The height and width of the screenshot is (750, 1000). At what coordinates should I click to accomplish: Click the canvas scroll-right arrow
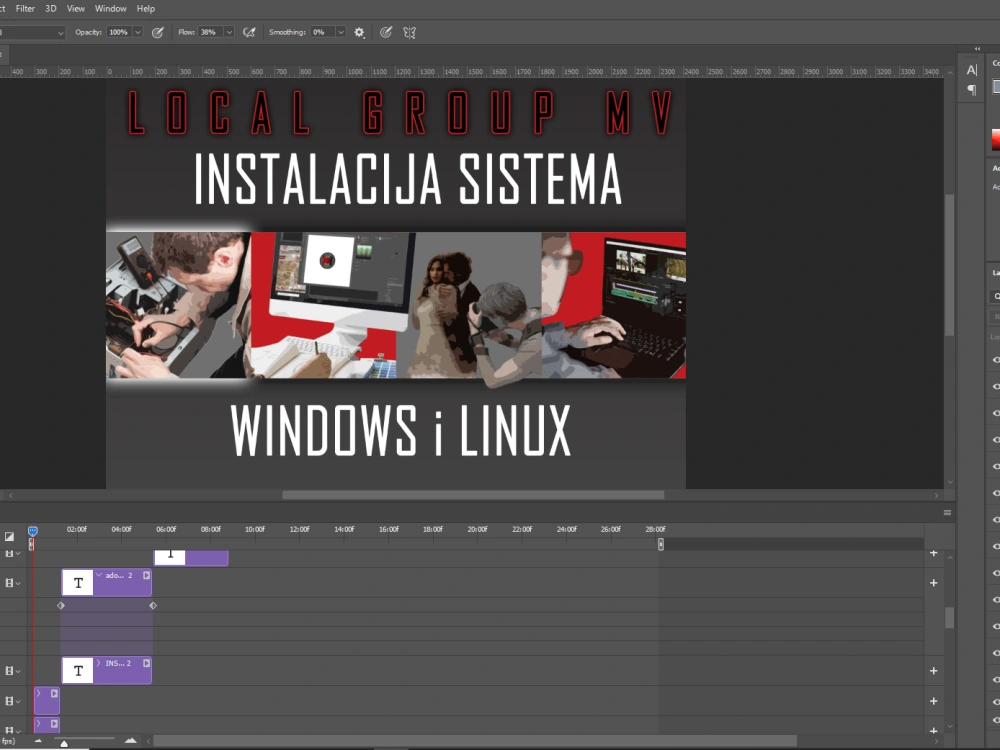point(936,495)
